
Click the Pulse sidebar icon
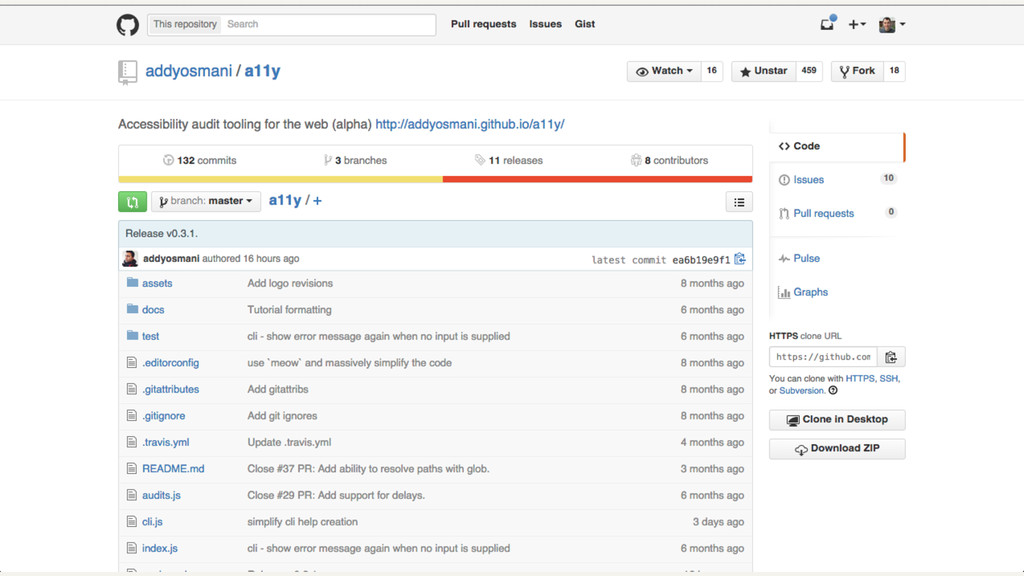784,259
